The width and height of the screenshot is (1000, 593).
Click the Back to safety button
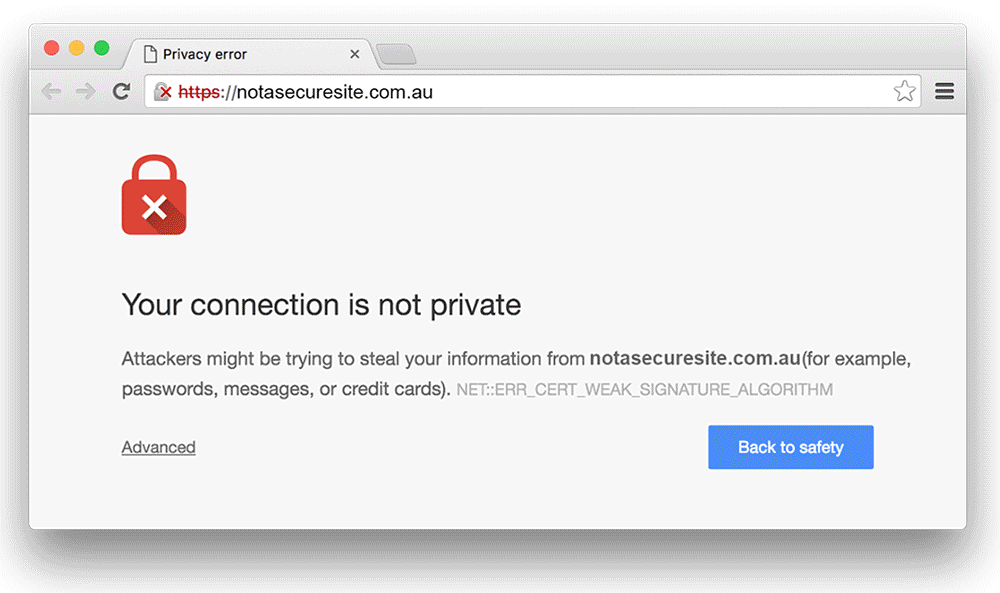click(790, 447)
